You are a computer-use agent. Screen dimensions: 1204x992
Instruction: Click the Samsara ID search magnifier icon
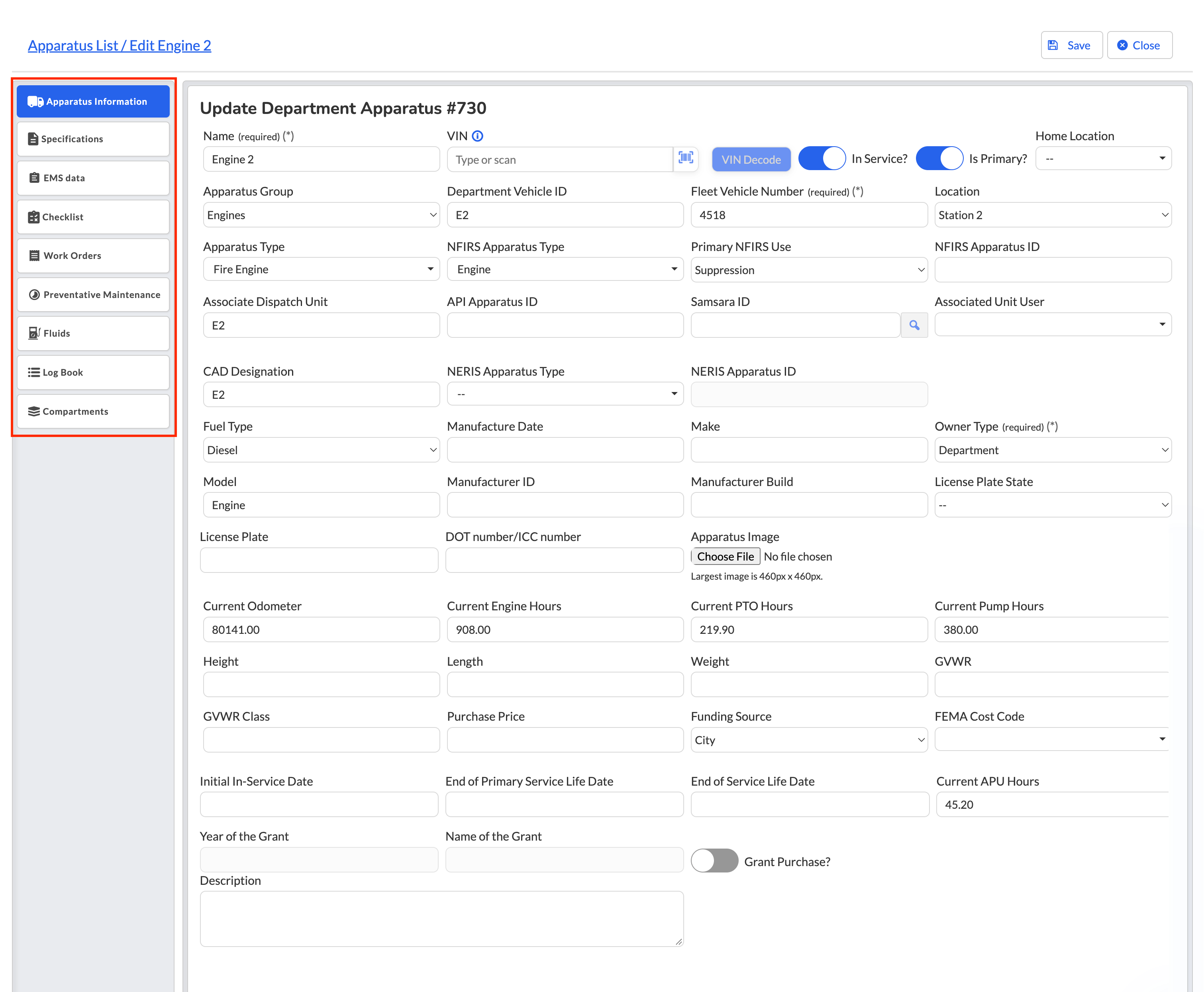pyautogui.click(x=914, y=325)
